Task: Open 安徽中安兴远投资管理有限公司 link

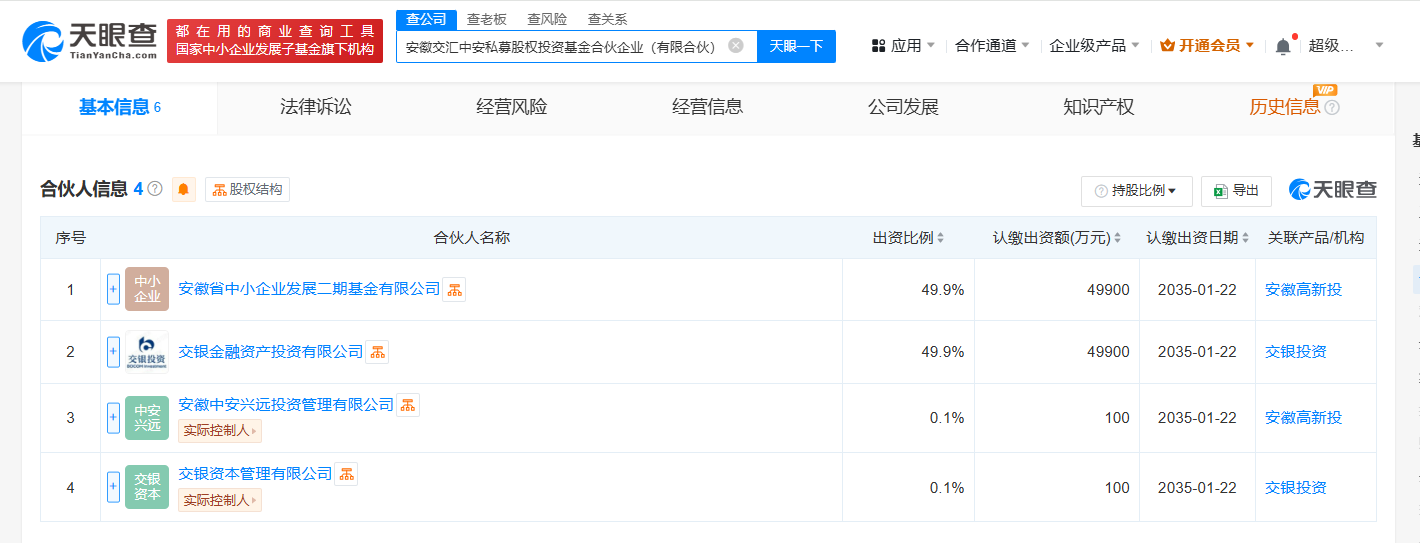Action: click(286, 404)
